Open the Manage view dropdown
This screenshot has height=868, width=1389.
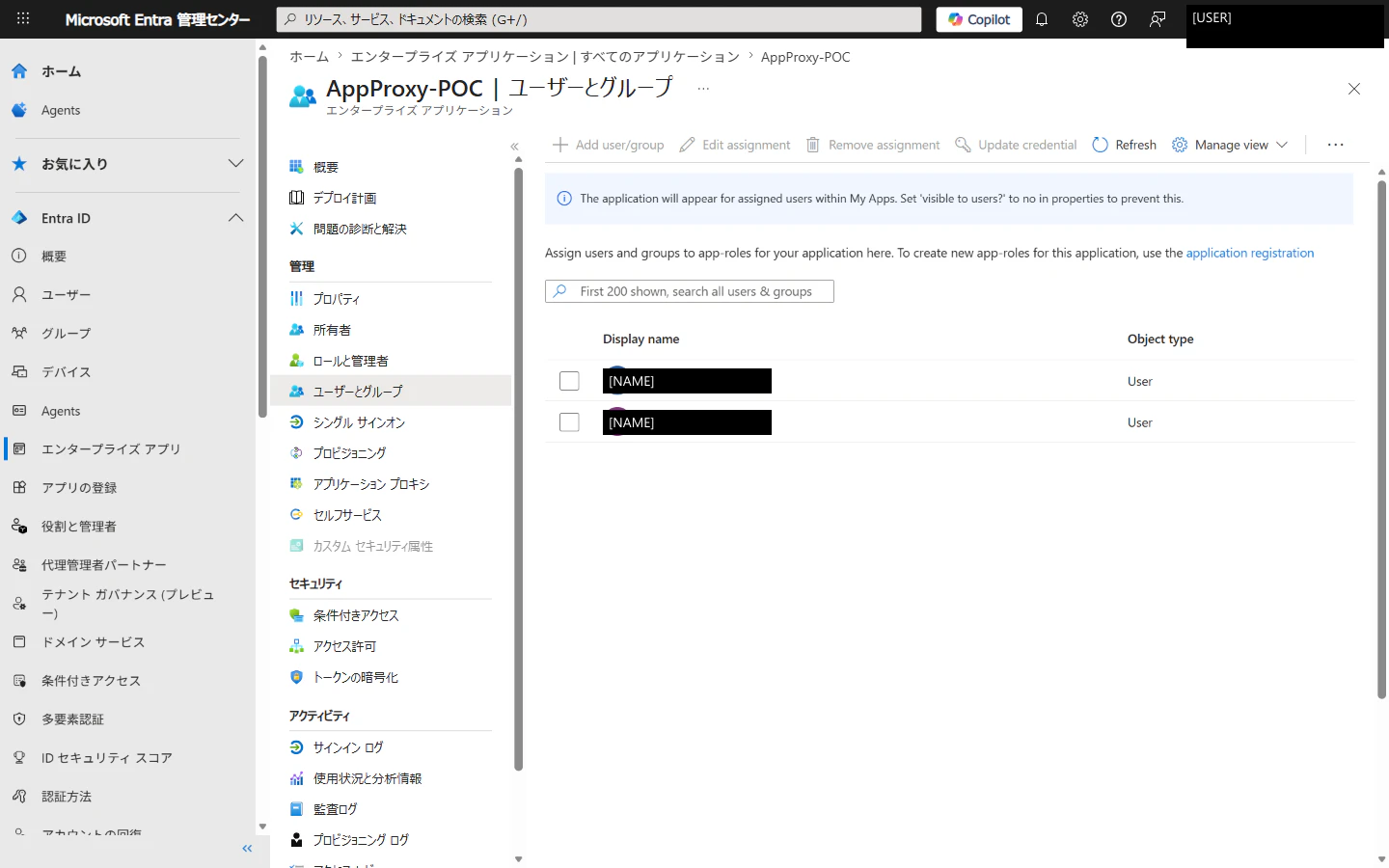(x=1230, y=145)
